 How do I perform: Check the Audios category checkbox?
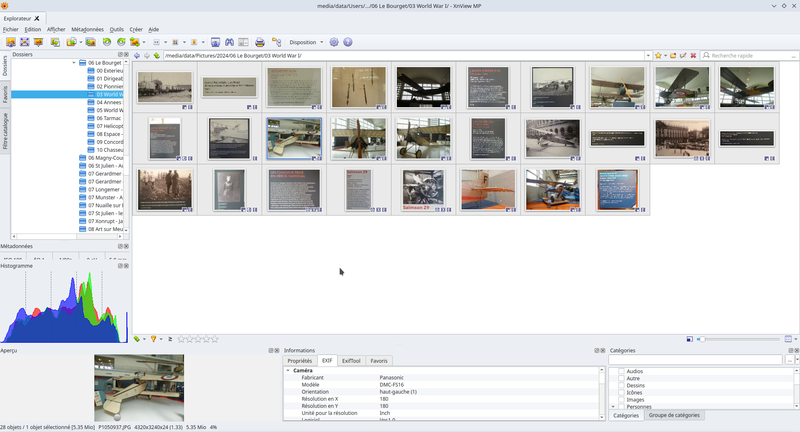pos(620,371)
